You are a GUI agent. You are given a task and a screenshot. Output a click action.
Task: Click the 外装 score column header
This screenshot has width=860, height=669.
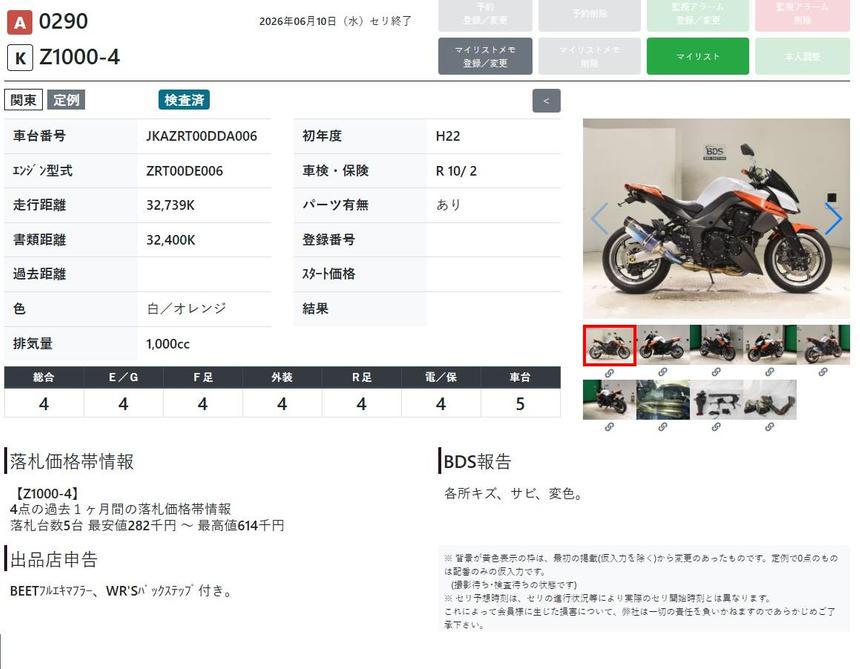pyautogui.click(x=282, y=377)
